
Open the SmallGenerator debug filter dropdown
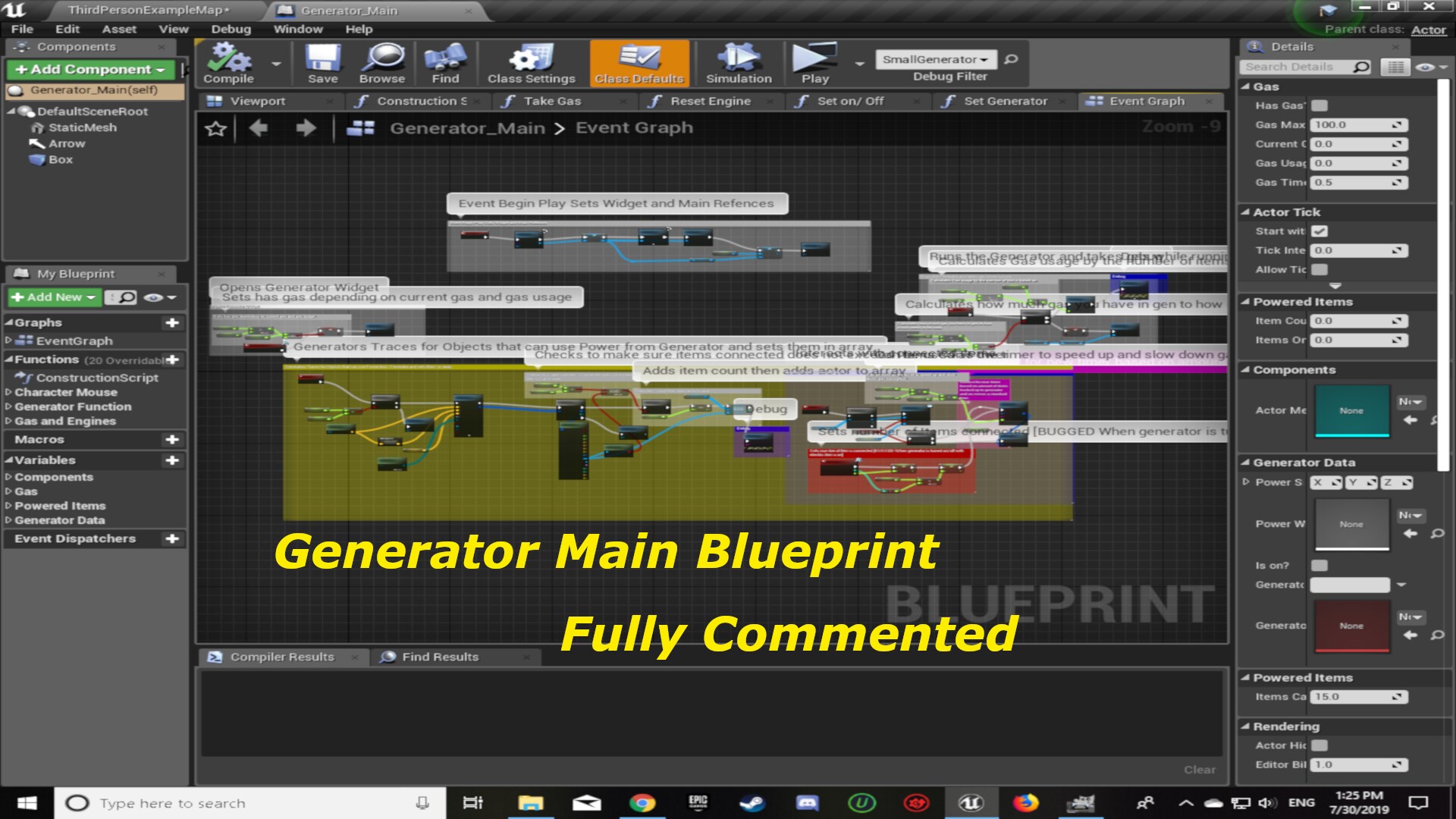[934, 58]
